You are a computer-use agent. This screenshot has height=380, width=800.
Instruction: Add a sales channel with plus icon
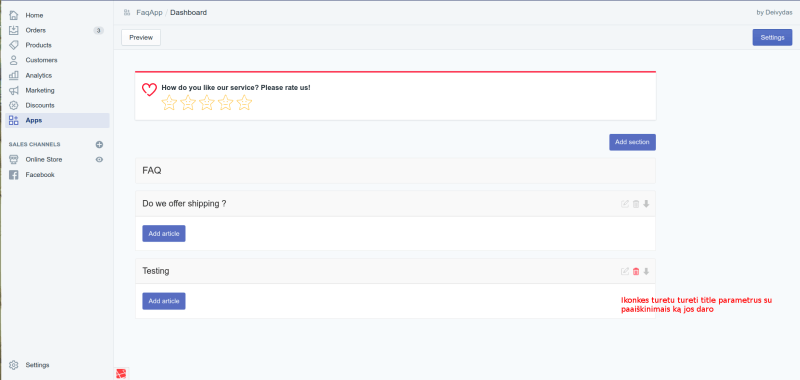99,144
